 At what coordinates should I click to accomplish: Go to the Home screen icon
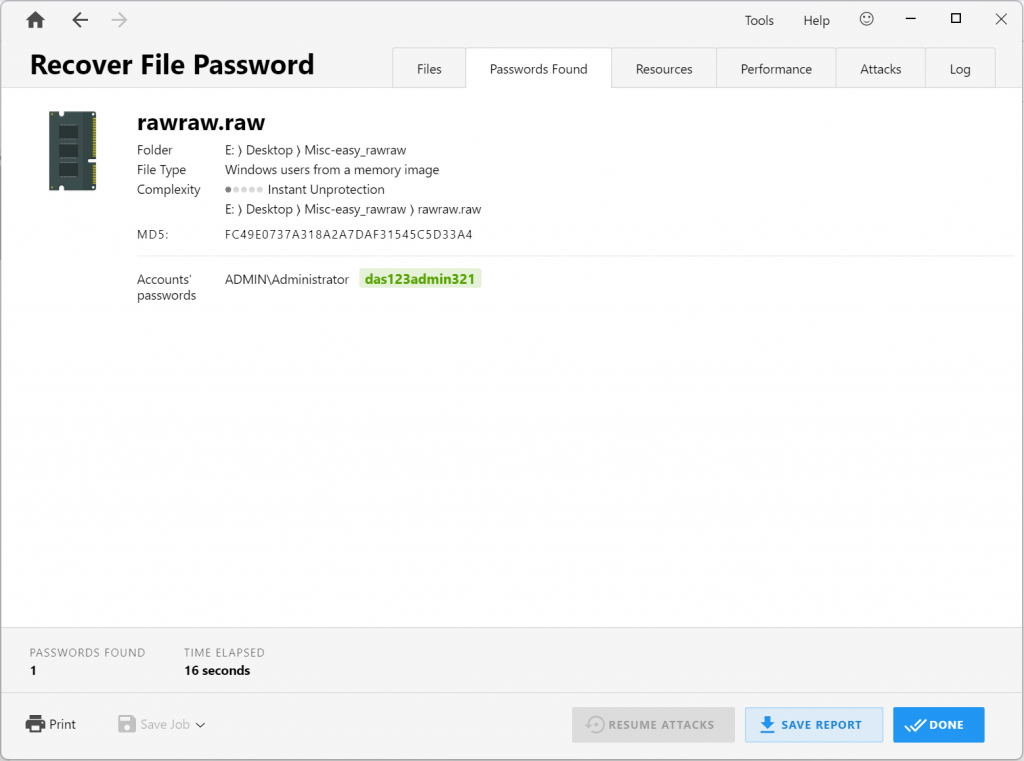[x=36, y=20]
